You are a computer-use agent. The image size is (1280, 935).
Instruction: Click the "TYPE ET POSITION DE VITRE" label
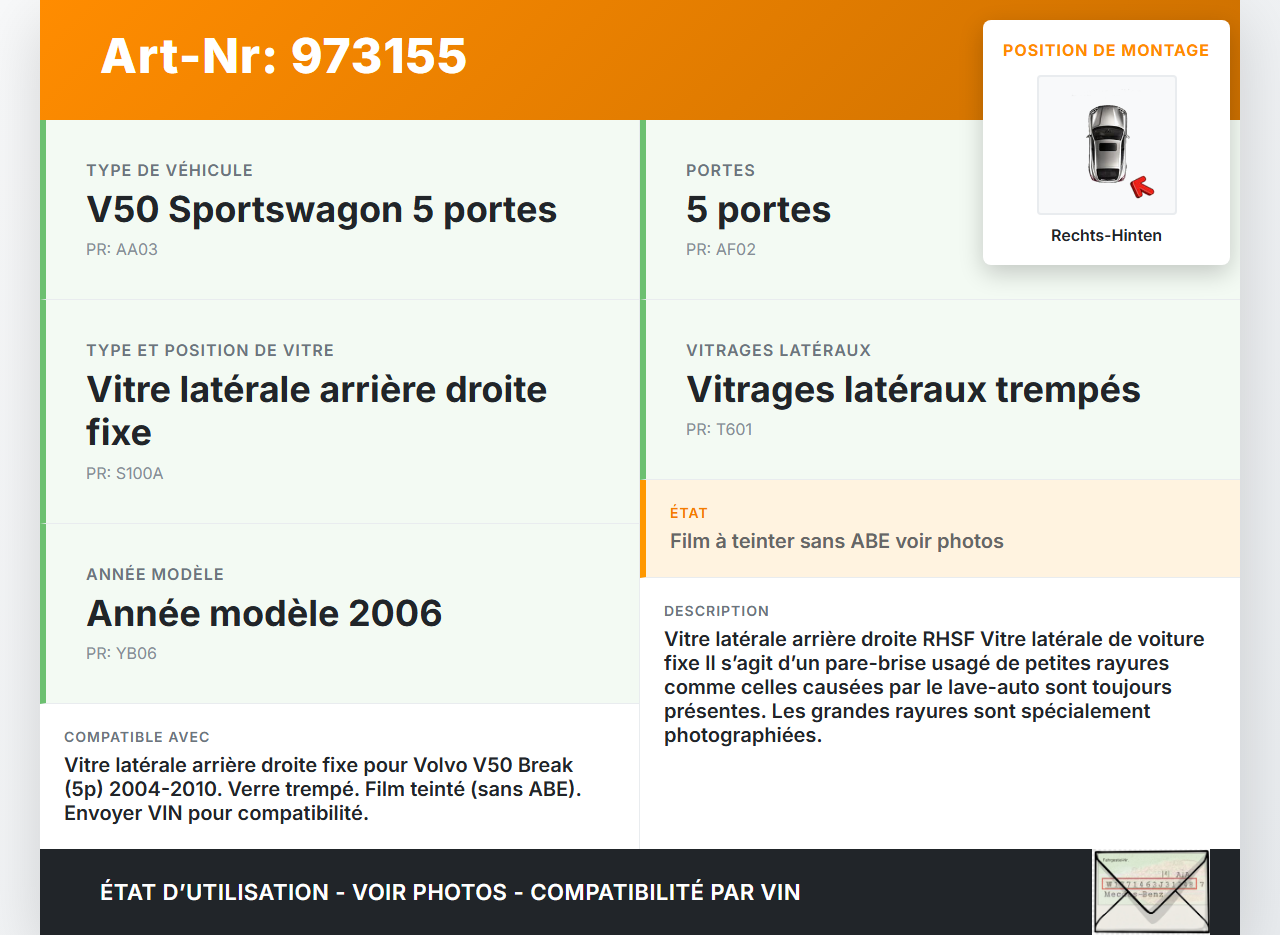coord(211,350)
